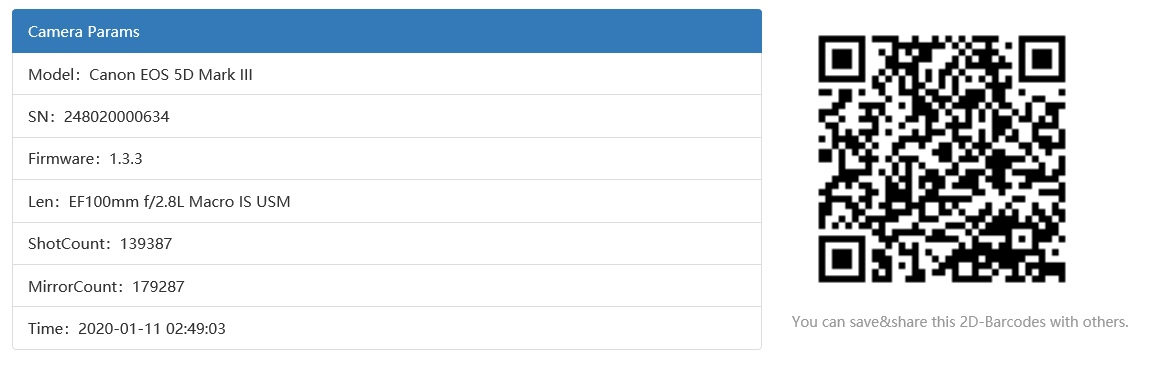1164x369 pixels.
Task: Click top-left finder square of QR code
Action: 843,61
